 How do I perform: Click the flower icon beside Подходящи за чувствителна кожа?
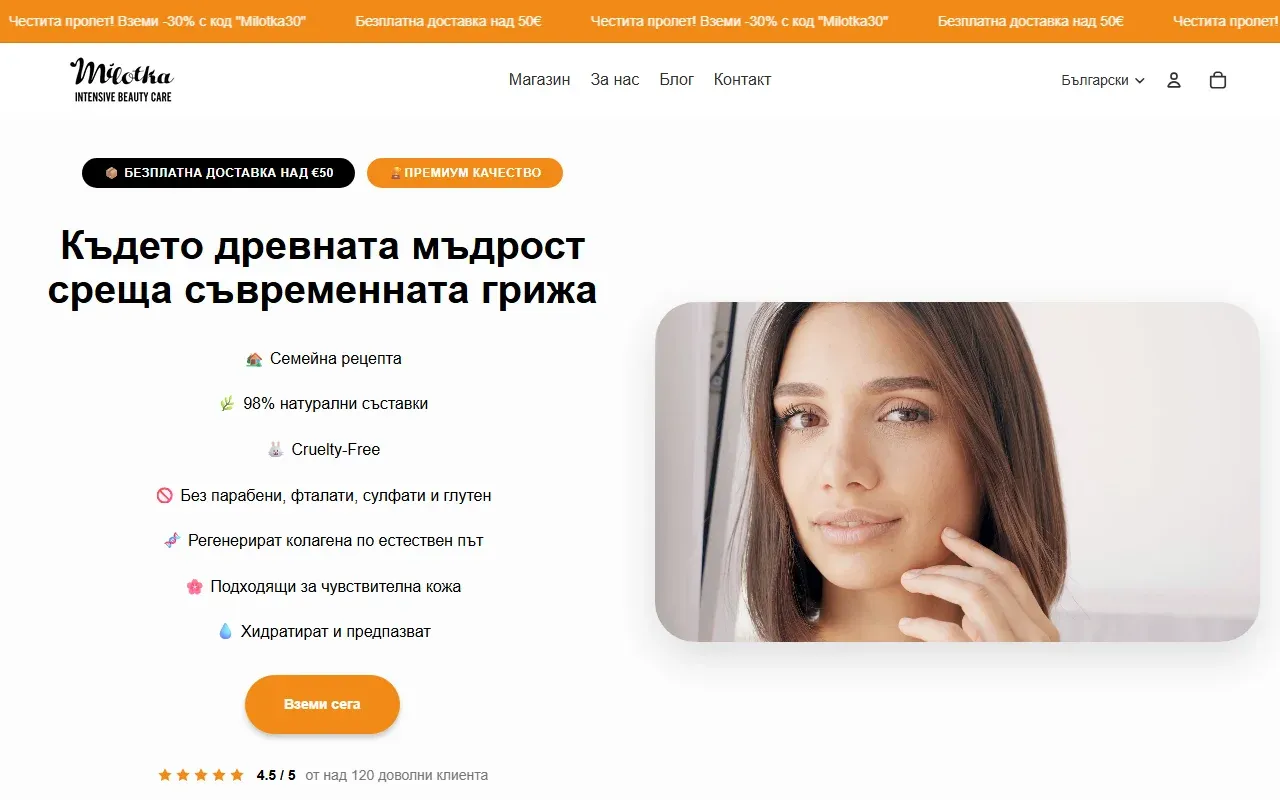[195, 586]
